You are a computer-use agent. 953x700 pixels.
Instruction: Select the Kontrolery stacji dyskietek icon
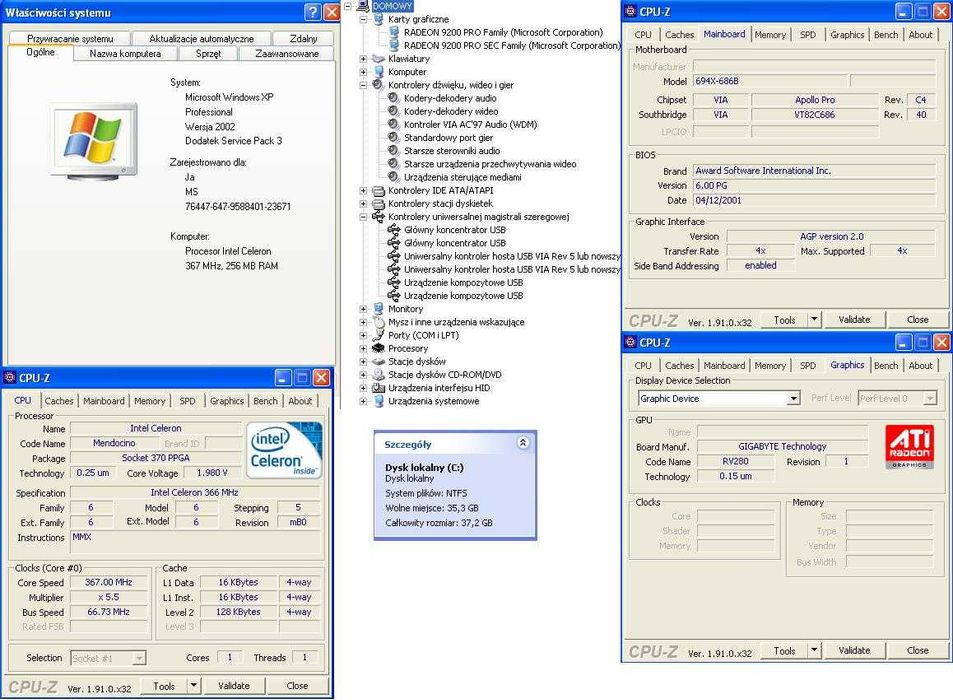pos(378,204)
